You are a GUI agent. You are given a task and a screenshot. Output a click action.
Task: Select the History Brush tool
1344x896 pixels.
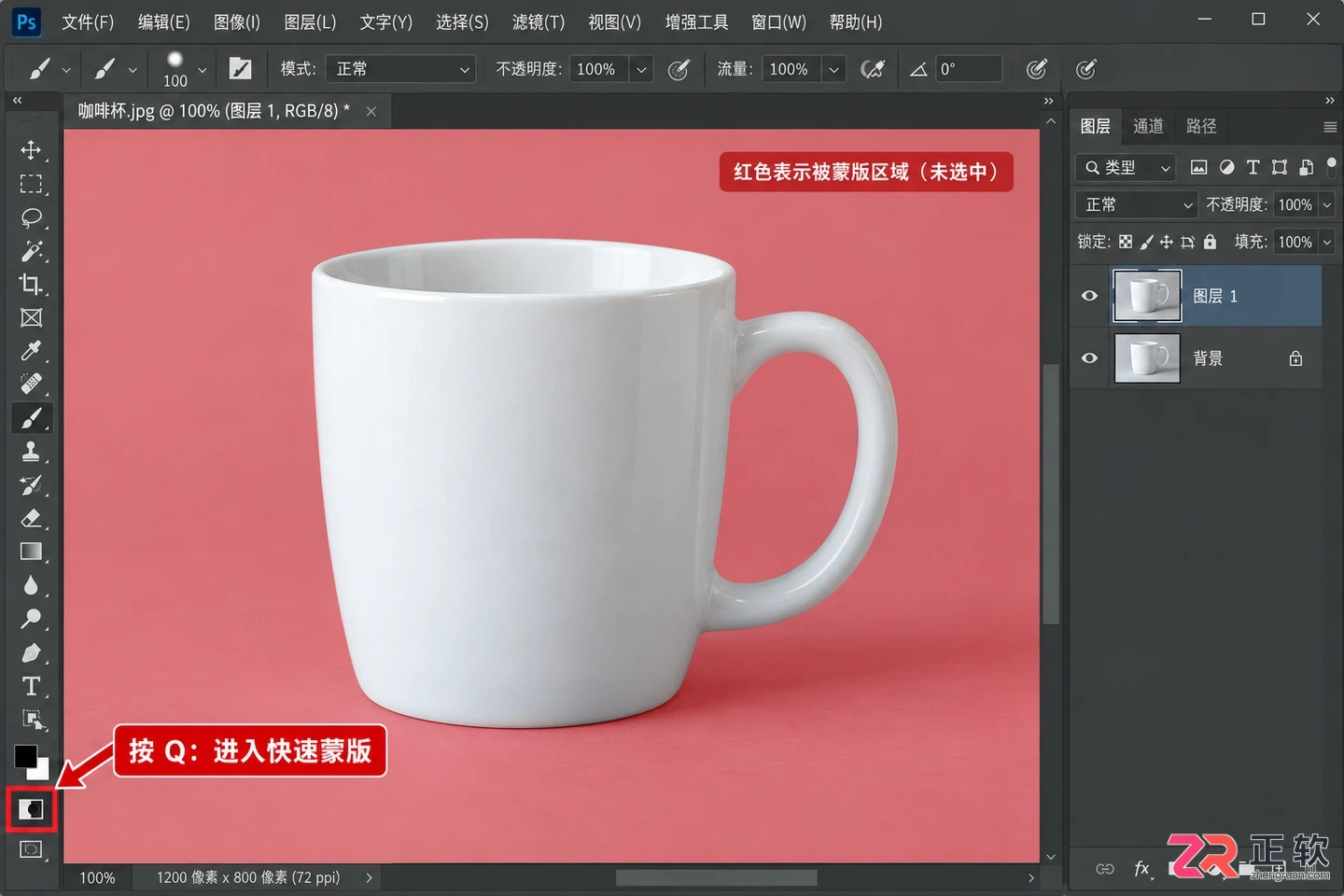click(x=31, y=485)
